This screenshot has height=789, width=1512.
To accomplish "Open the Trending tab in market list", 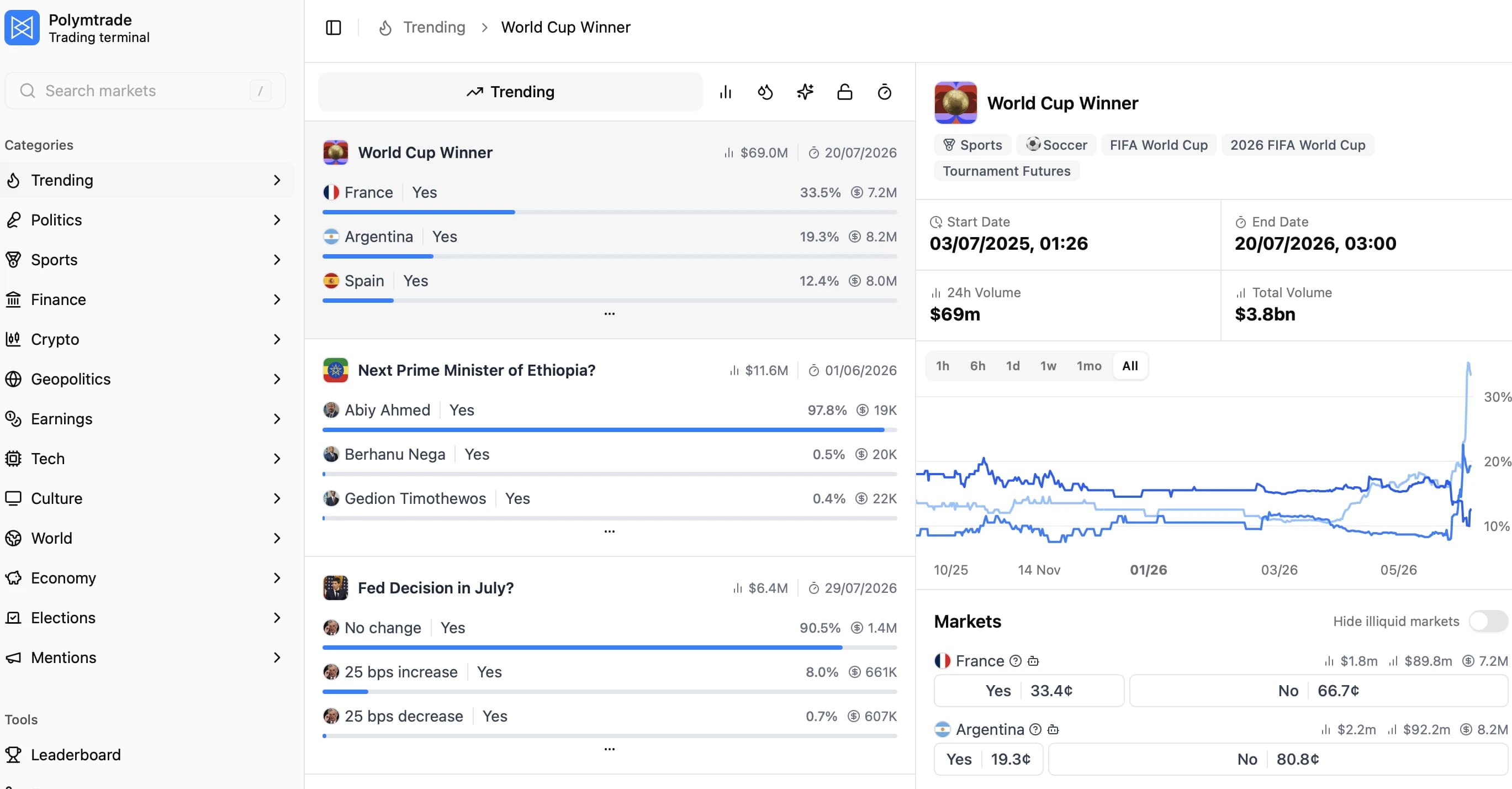I will click(510, 92).
